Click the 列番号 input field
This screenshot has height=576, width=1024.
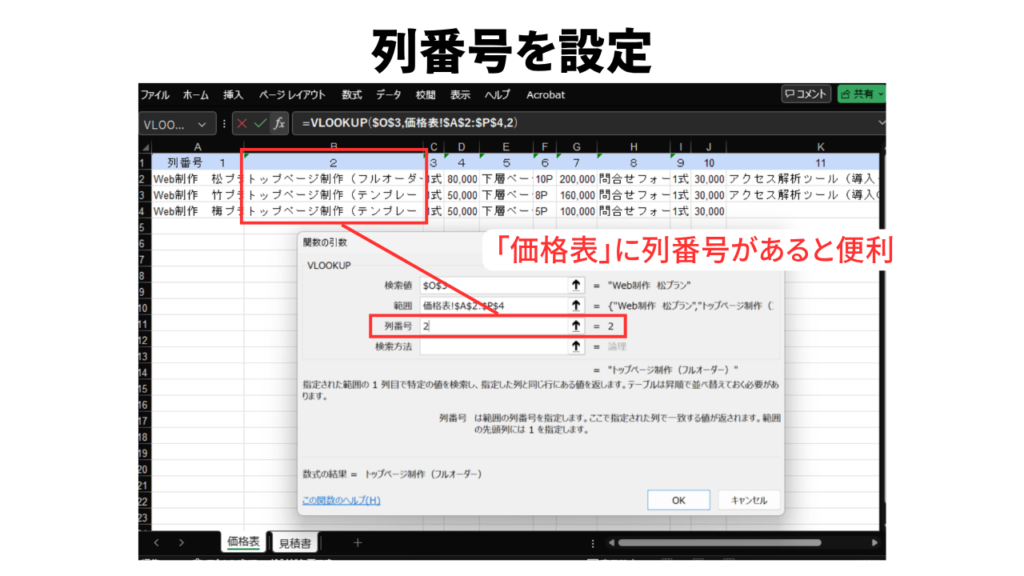tap(494, 326)
